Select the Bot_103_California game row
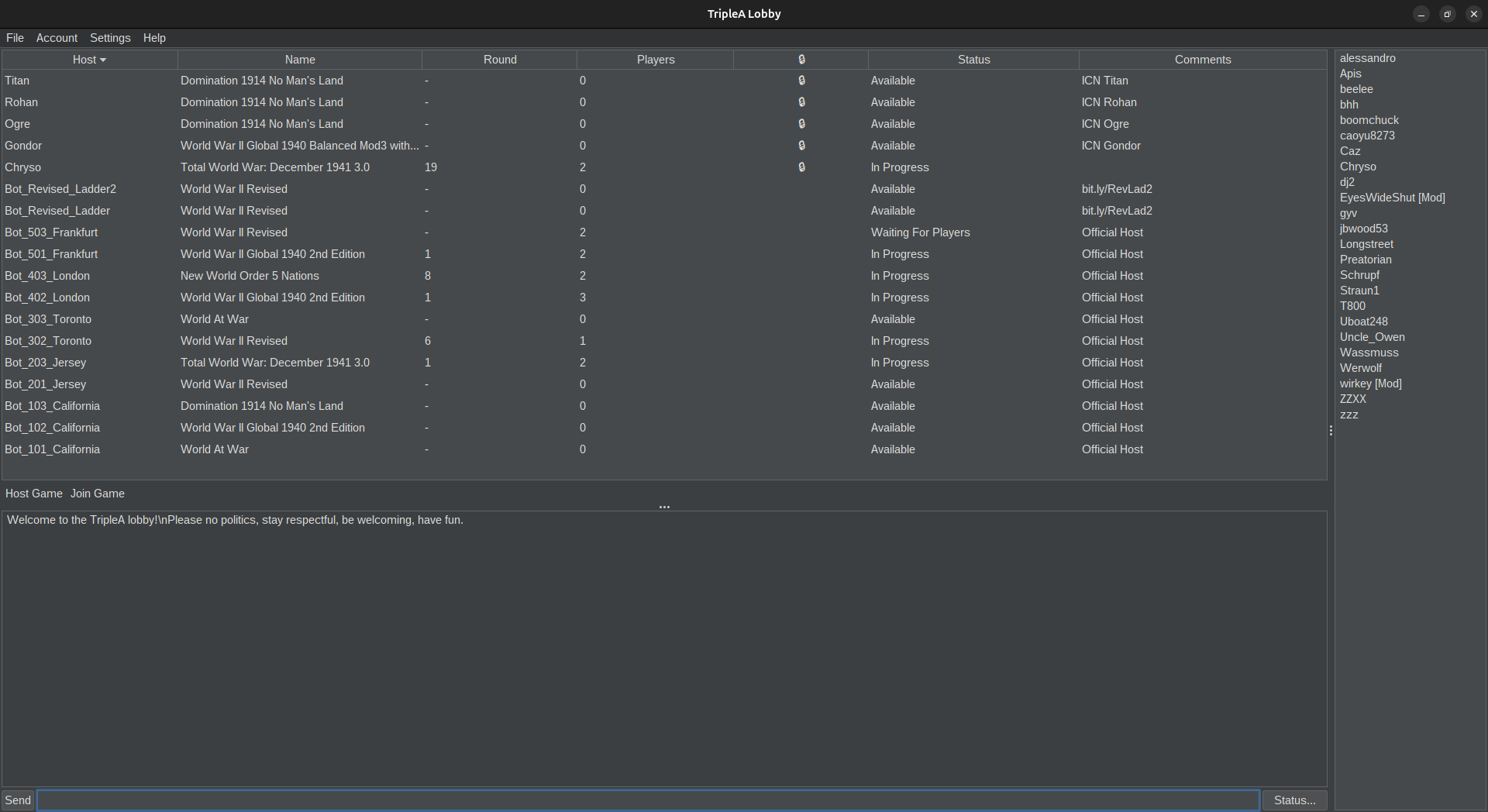Screen dimensions: 1488x812 664,406
